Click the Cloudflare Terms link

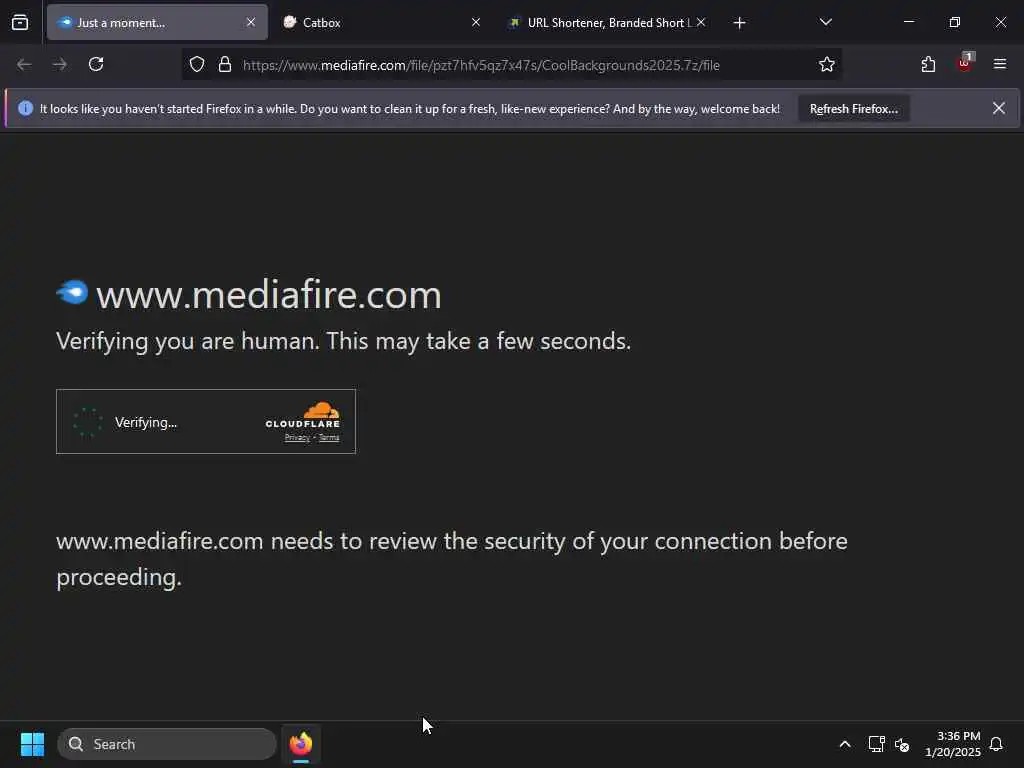(329, 438)
